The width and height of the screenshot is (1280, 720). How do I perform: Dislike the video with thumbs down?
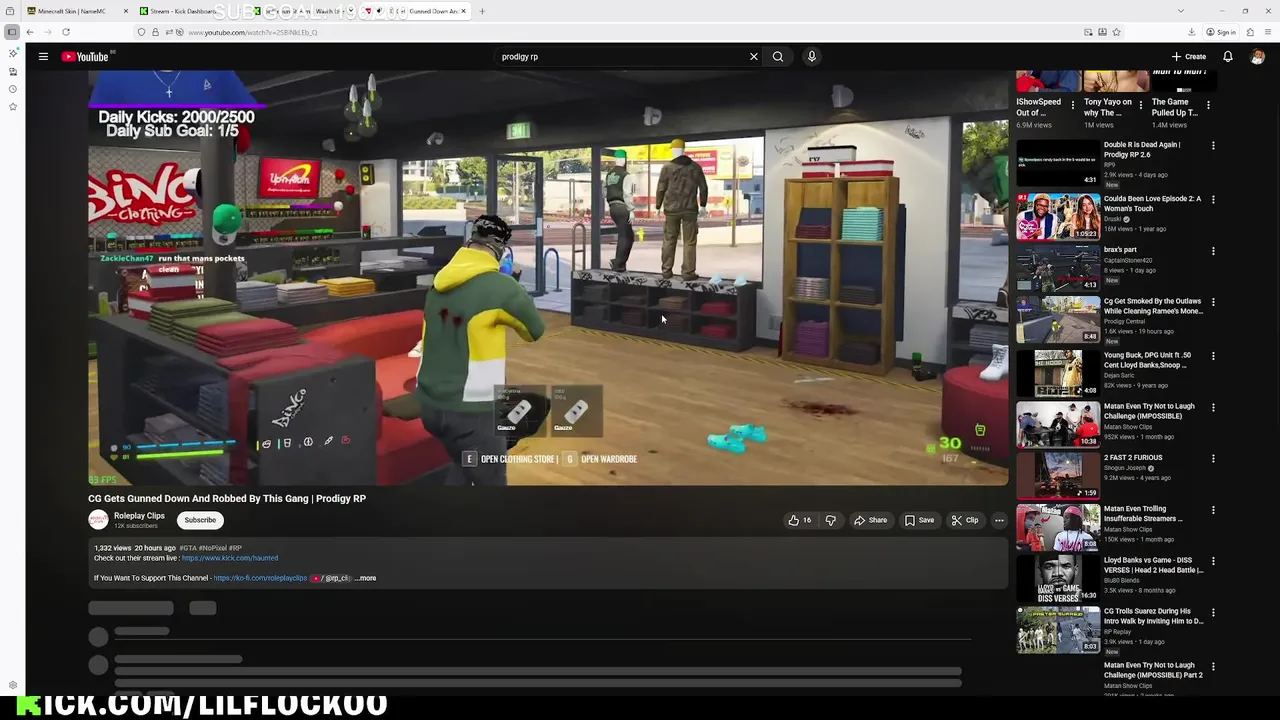[830, 520]
